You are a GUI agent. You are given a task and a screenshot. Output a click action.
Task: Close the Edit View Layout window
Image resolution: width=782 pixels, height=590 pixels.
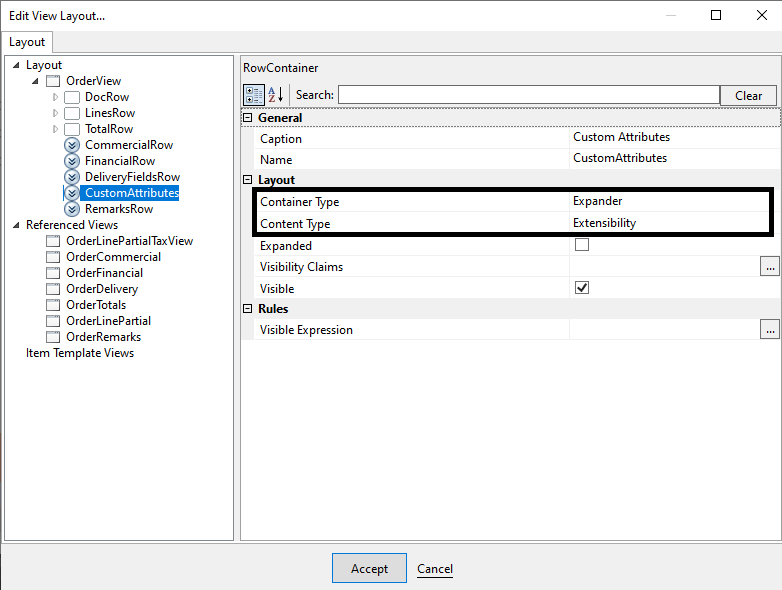[x=762, y=15]
